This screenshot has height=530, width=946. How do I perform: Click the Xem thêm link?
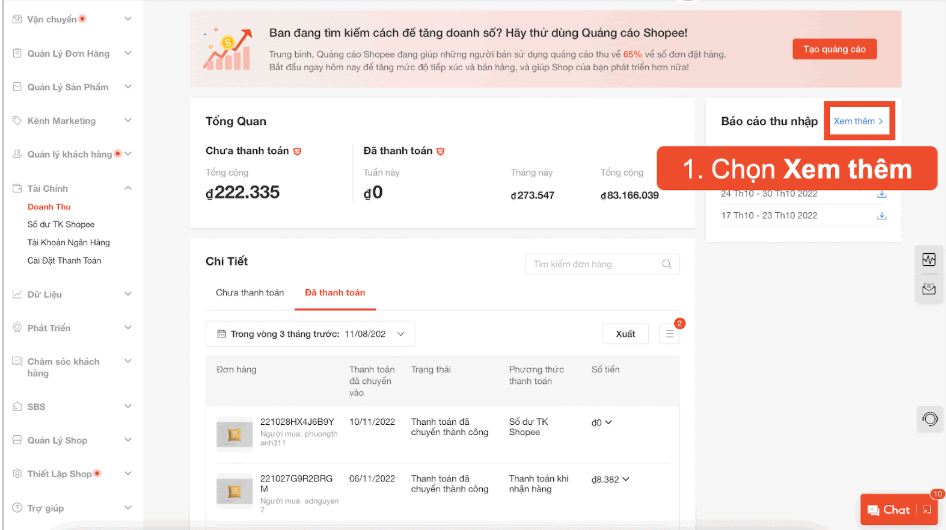[859, 121]
